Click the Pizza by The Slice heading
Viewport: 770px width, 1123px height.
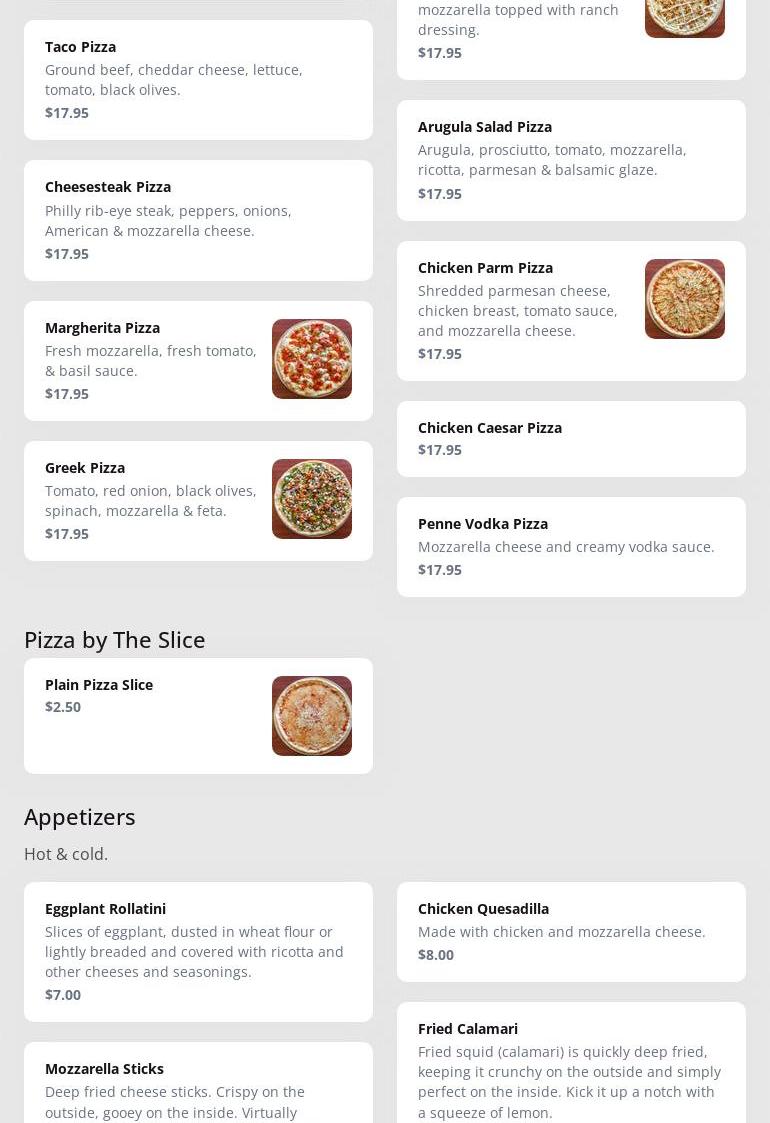tap(115, 640)
